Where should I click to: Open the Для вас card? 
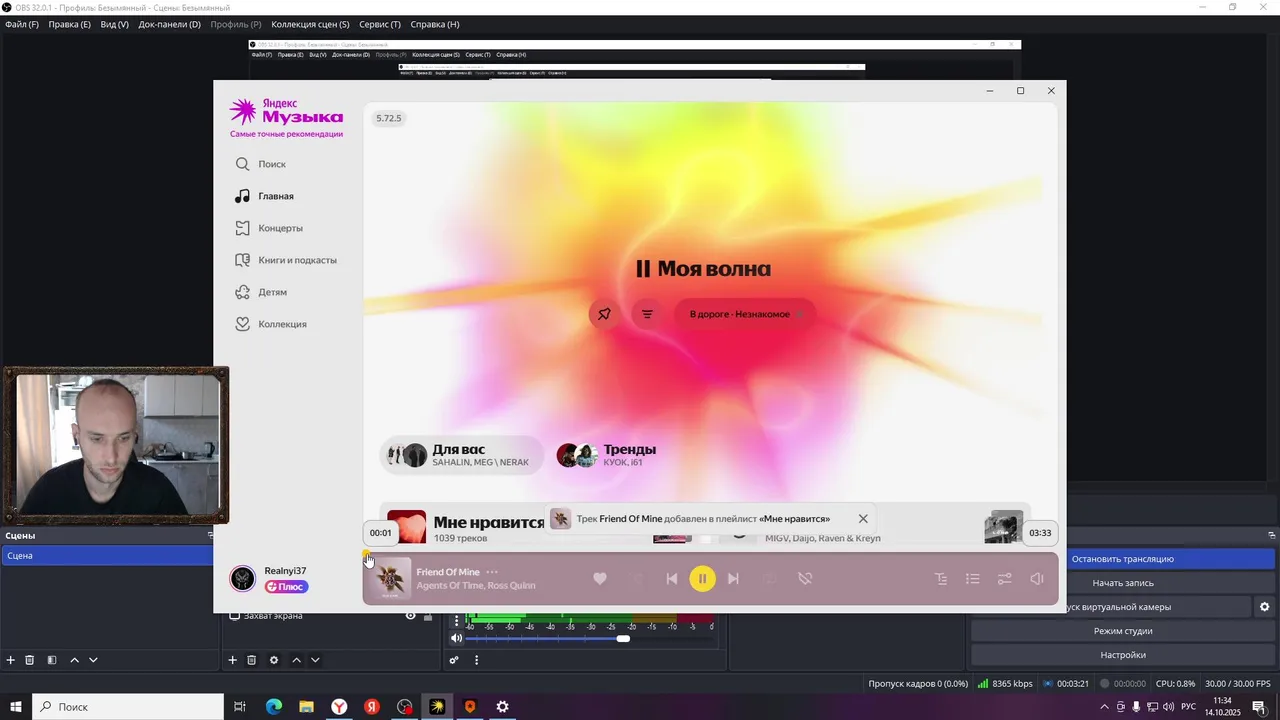coord(461,455)
